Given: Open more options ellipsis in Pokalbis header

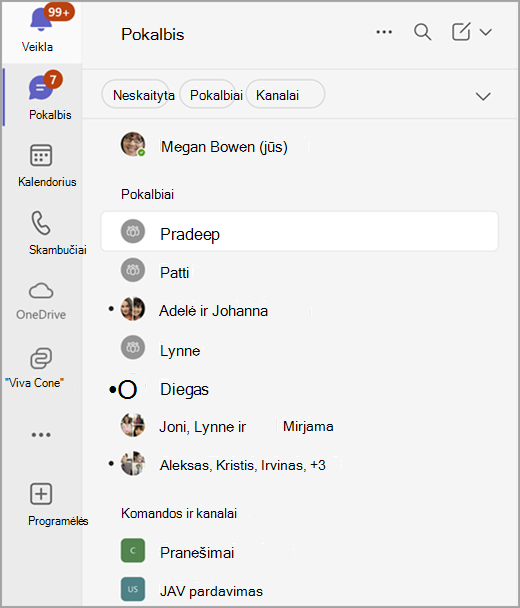Looking at the screenshot, I should click(x=384, y=32).
